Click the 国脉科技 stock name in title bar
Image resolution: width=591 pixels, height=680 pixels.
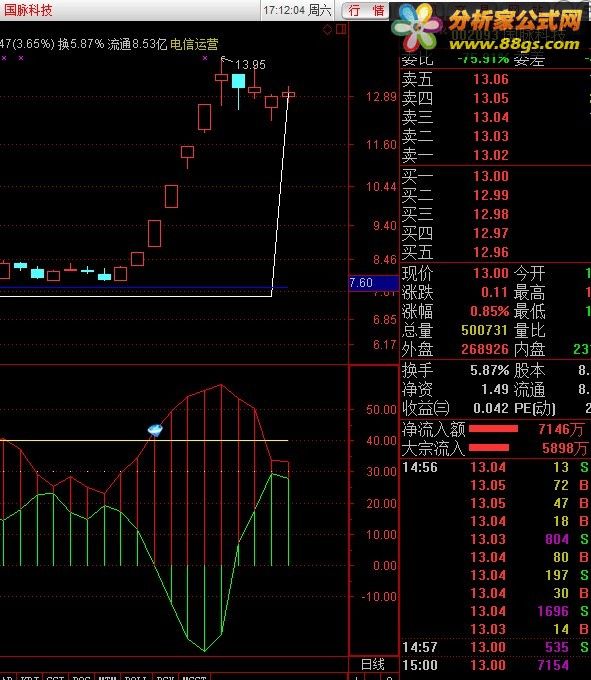click(27, 10)
